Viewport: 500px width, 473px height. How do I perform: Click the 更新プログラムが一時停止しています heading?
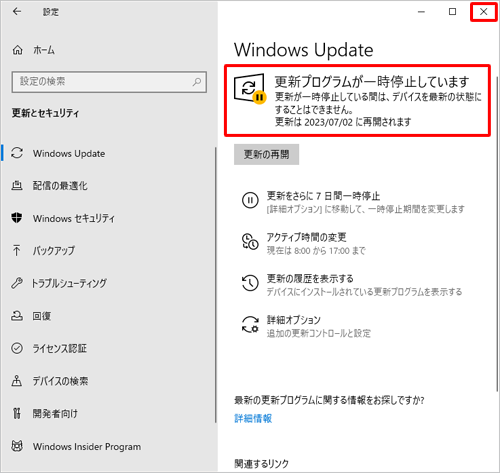click(372, 81)
